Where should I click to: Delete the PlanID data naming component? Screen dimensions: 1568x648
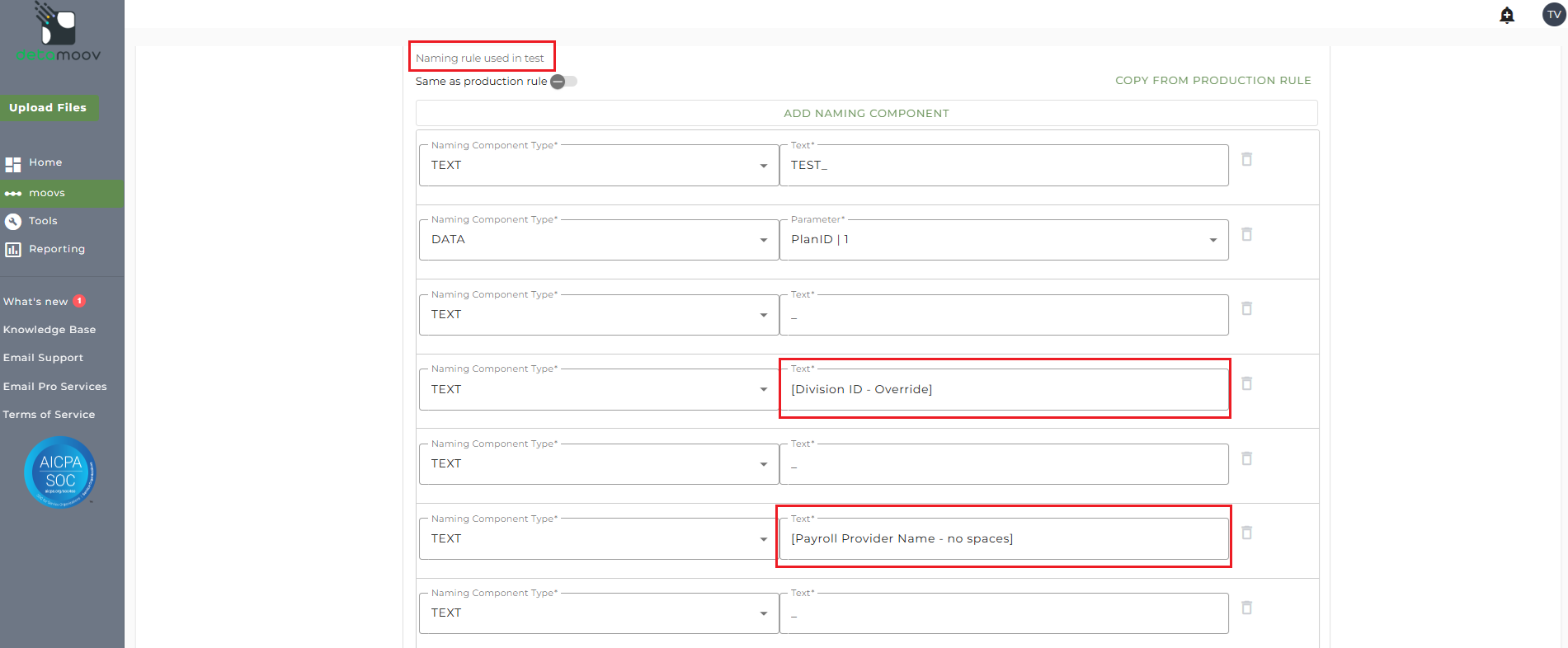(x=1246, y=234)
